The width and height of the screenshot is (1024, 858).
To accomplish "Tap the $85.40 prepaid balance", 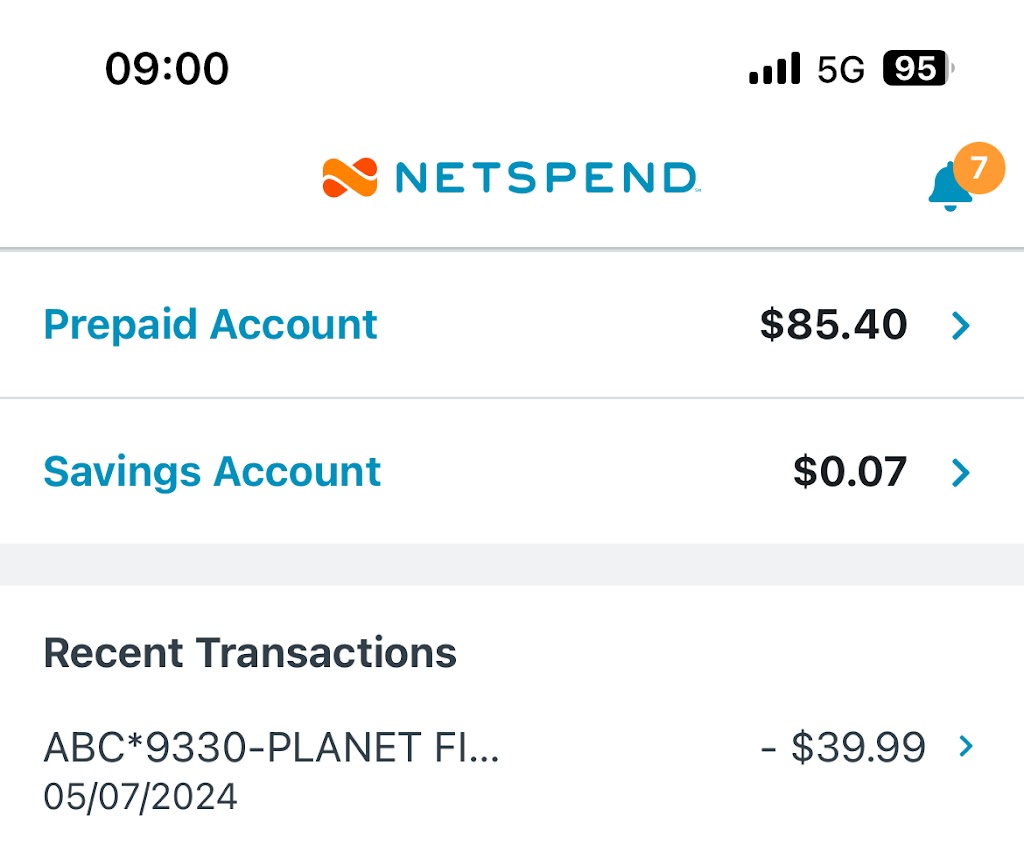I will [x=833, y=325].
